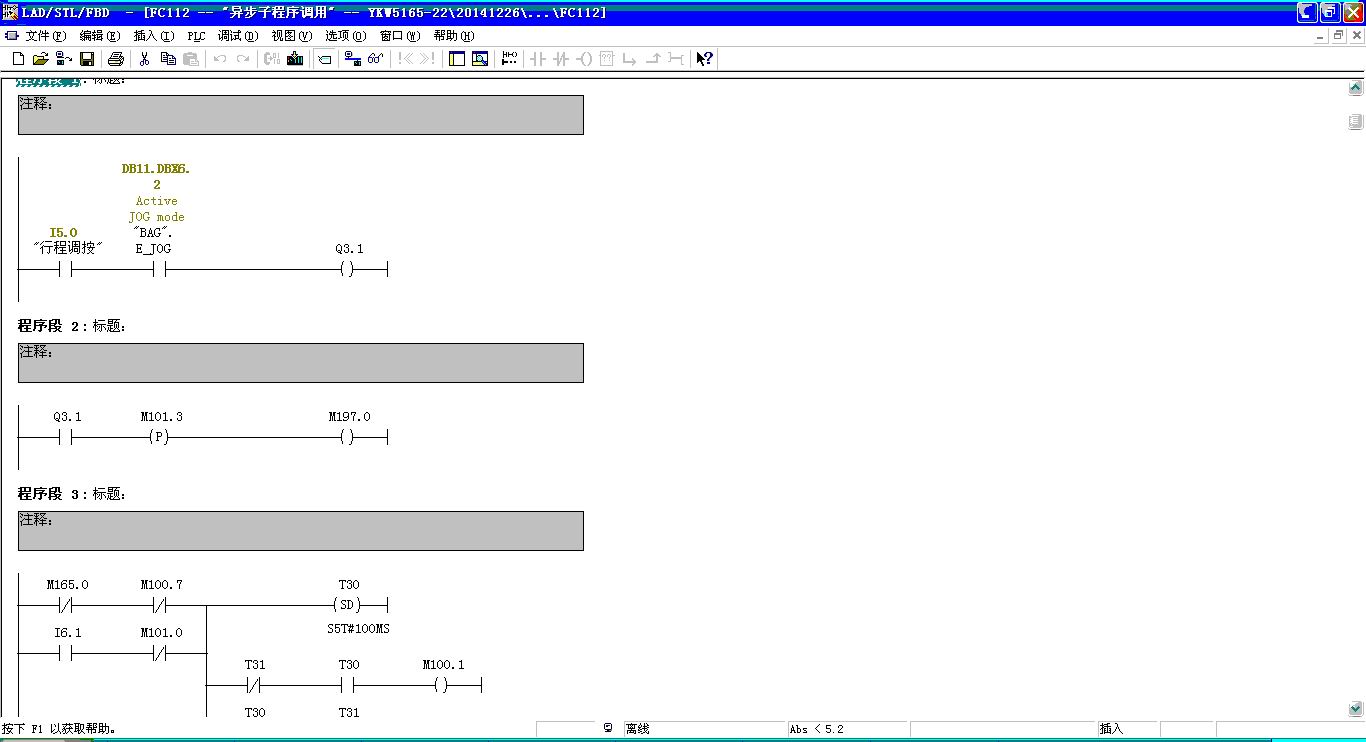Screen dimensions: 1366x742
Task: Print using the printer icon
Action: click(x=116, y=59)
